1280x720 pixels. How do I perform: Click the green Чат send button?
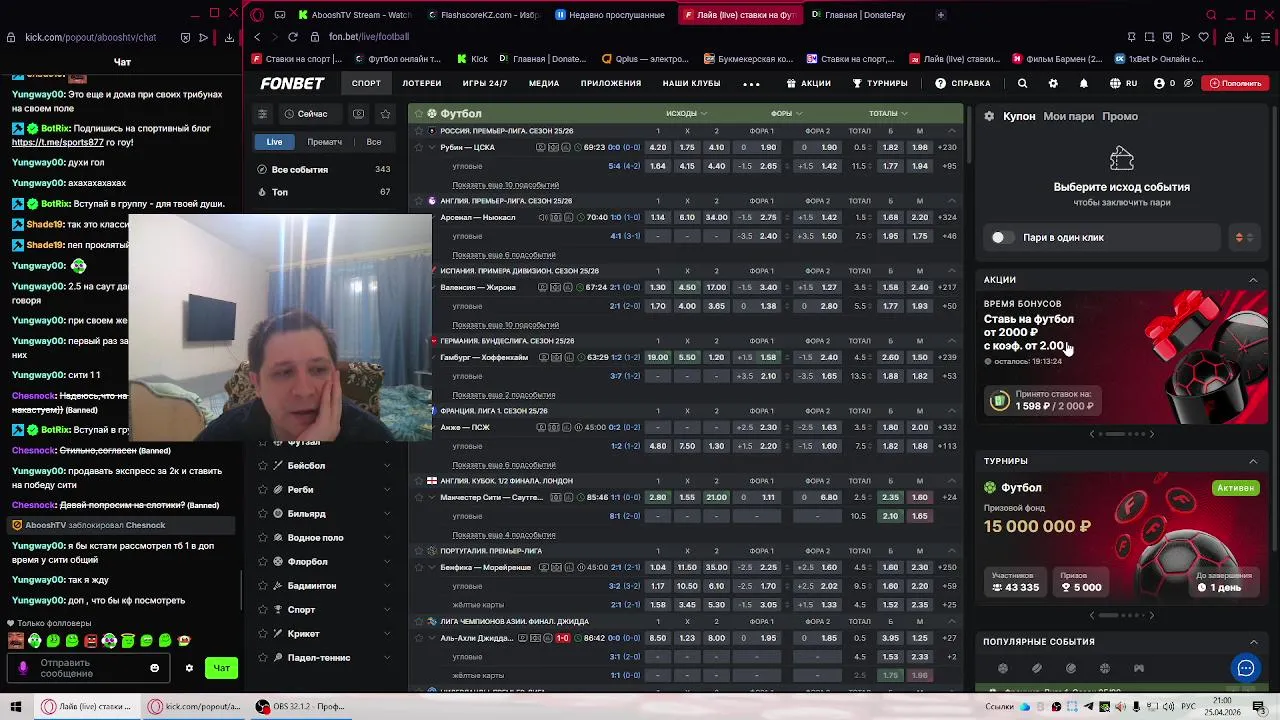click(221, 668)
